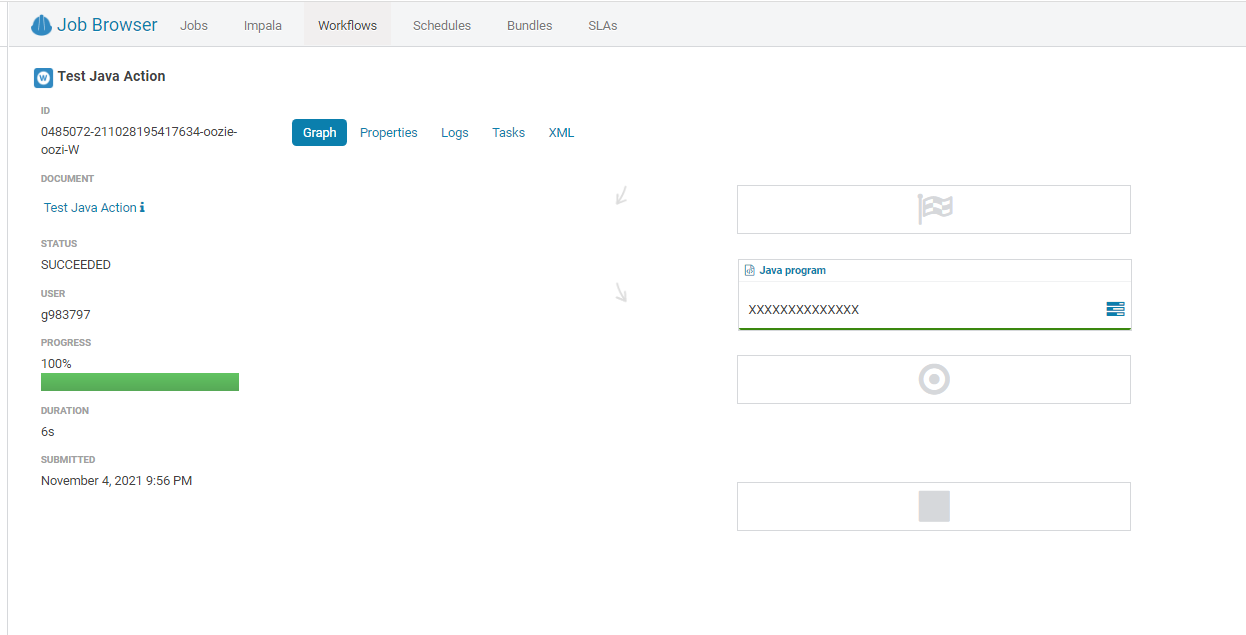Image resolution: width=1246 pixels, height=635 pixels.
Task: Open the info icon next to Test Java Action
Action: pyautogui.click(x=144, y=207)
